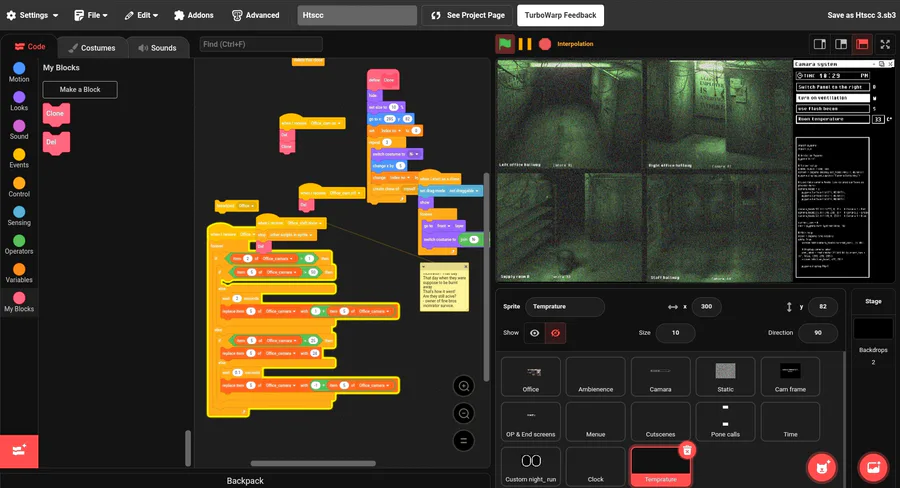This screenshot has height=488, width=900.
Task: Switch to large stage layout
Action: click(841, 44)
